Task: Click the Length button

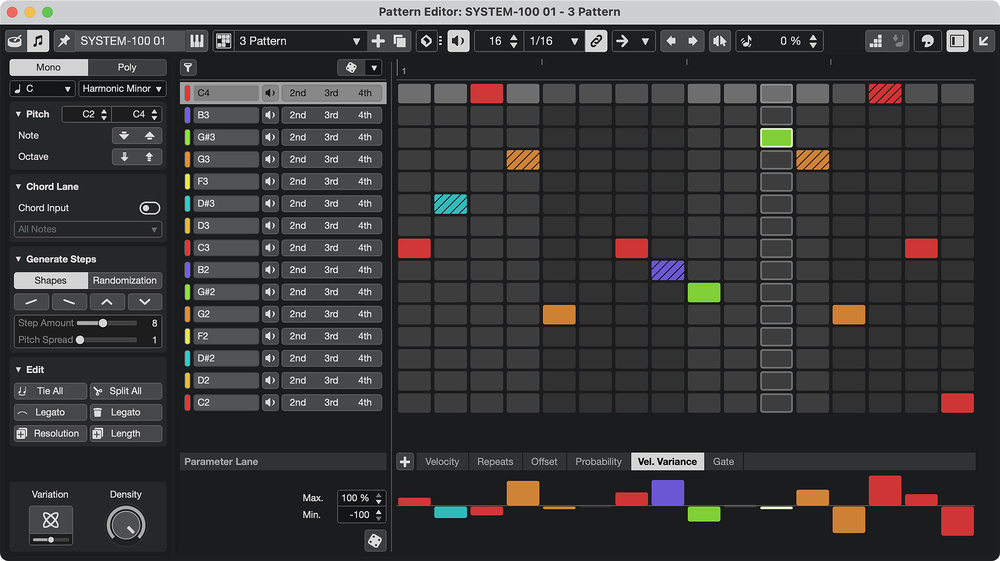Action: tap(126, 434)
